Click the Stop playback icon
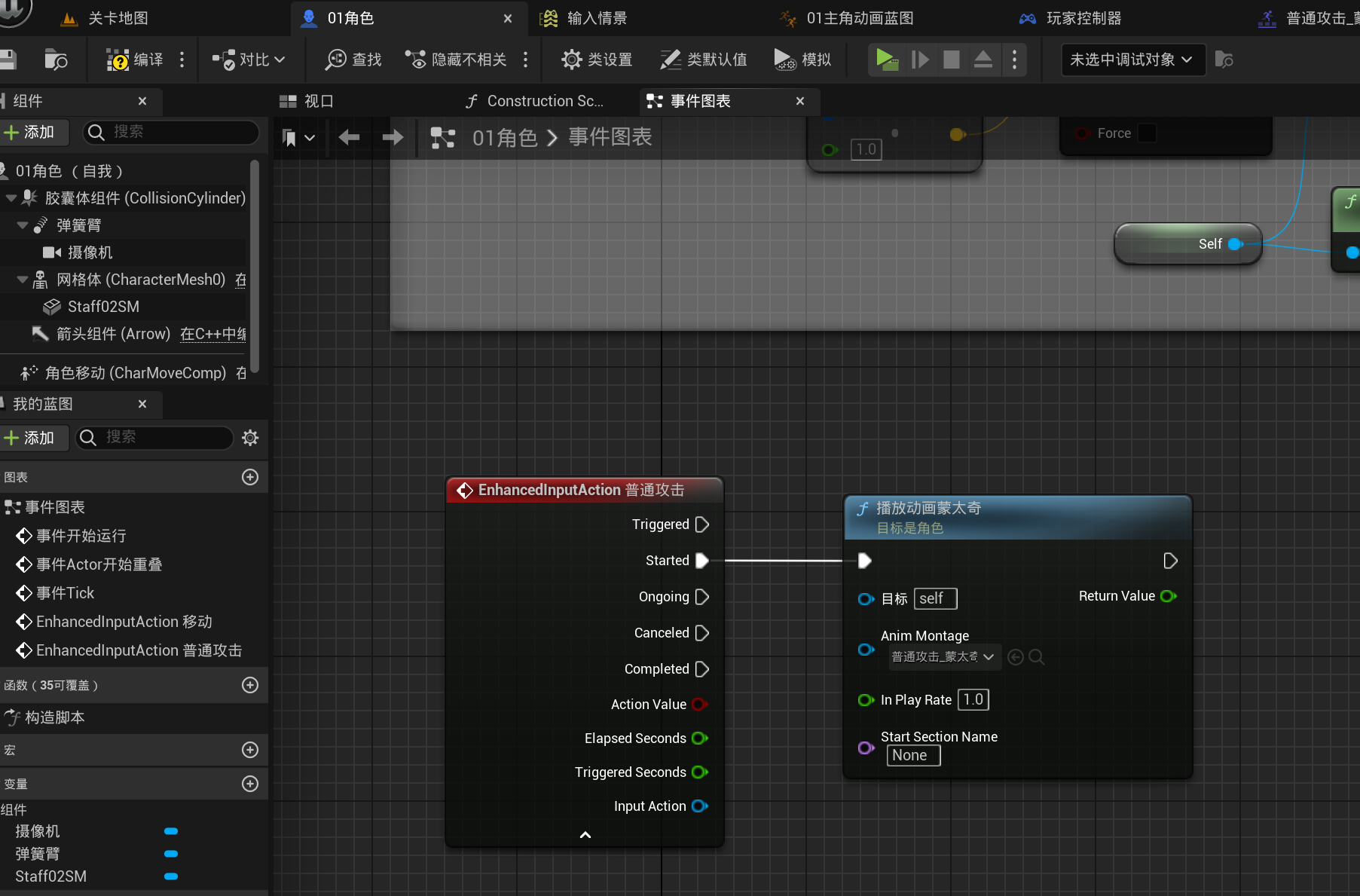The width and height of the screenshot is (1360, 896). 952,60
